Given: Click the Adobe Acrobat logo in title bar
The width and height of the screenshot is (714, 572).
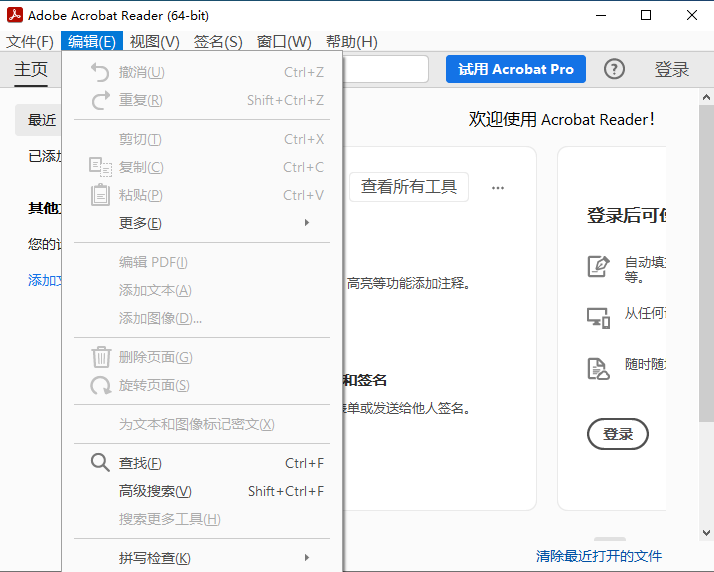Looking at the screenshot, I should click(x=15, y=15).
